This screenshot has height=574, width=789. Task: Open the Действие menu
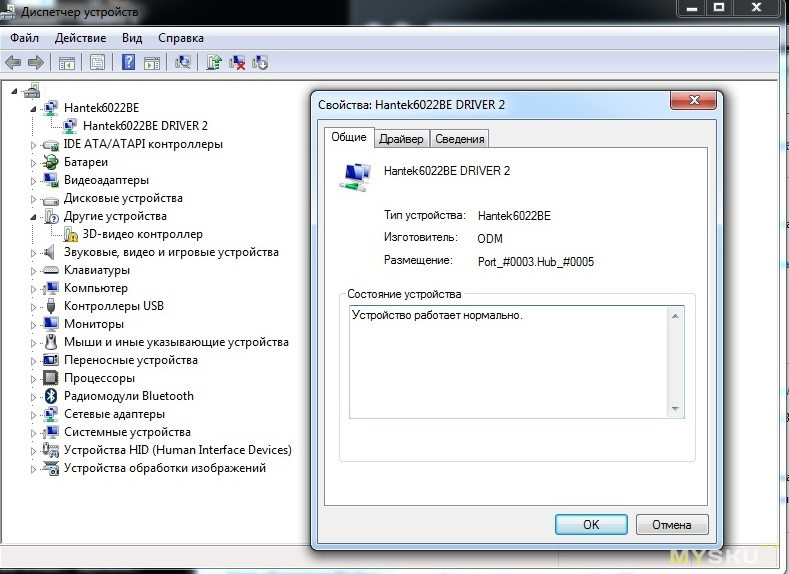[x=80, y=38]
